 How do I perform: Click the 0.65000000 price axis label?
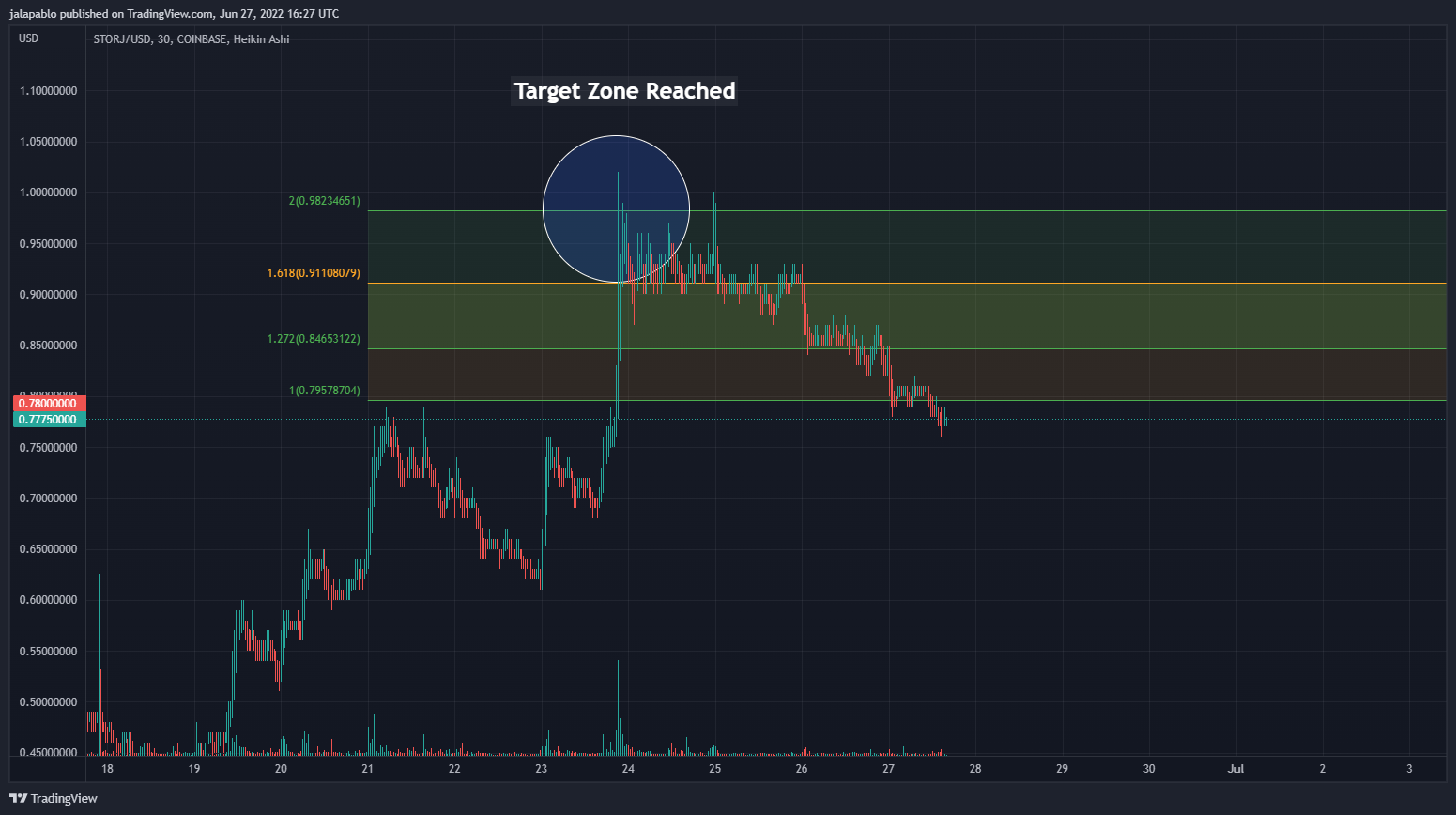48,549
